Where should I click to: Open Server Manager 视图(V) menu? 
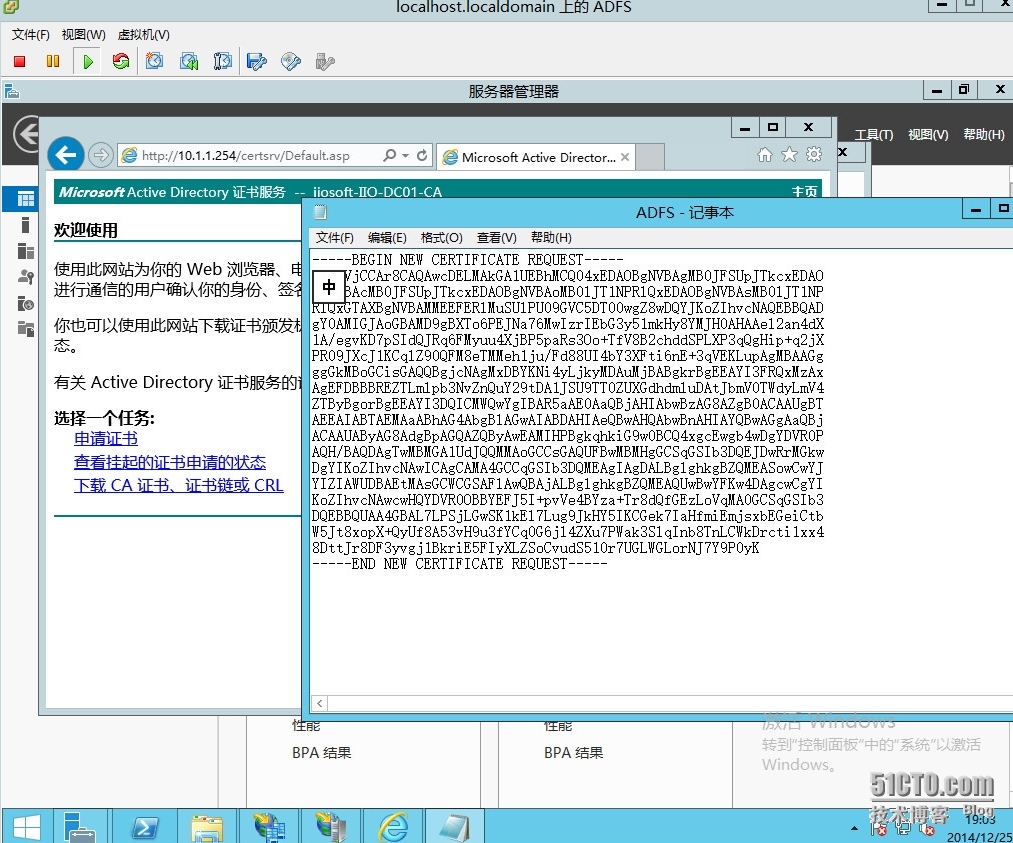(x=928, y=134)
